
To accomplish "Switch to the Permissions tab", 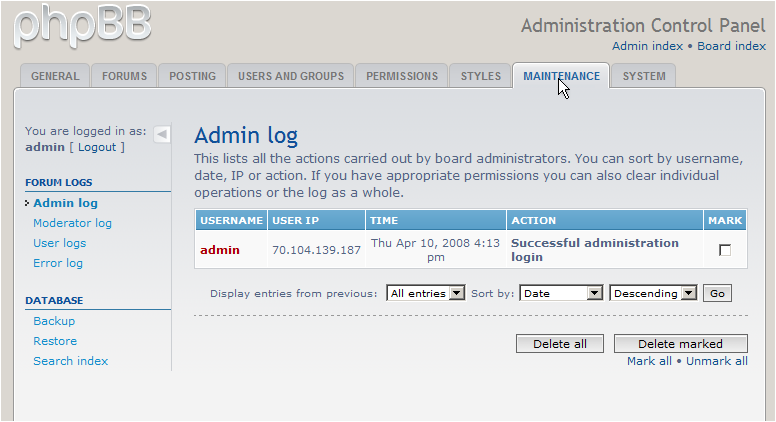I will point(402,76).
